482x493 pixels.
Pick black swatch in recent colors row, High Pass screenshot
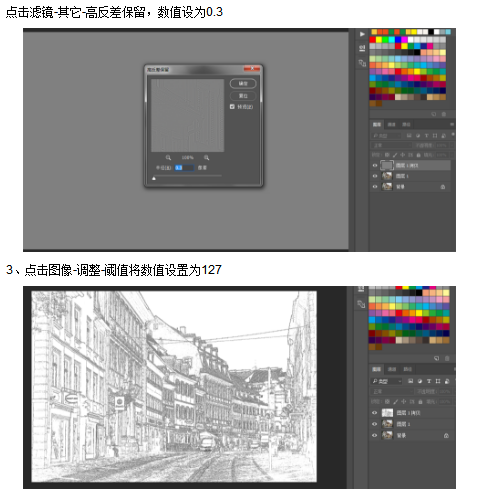coord(431,32)
